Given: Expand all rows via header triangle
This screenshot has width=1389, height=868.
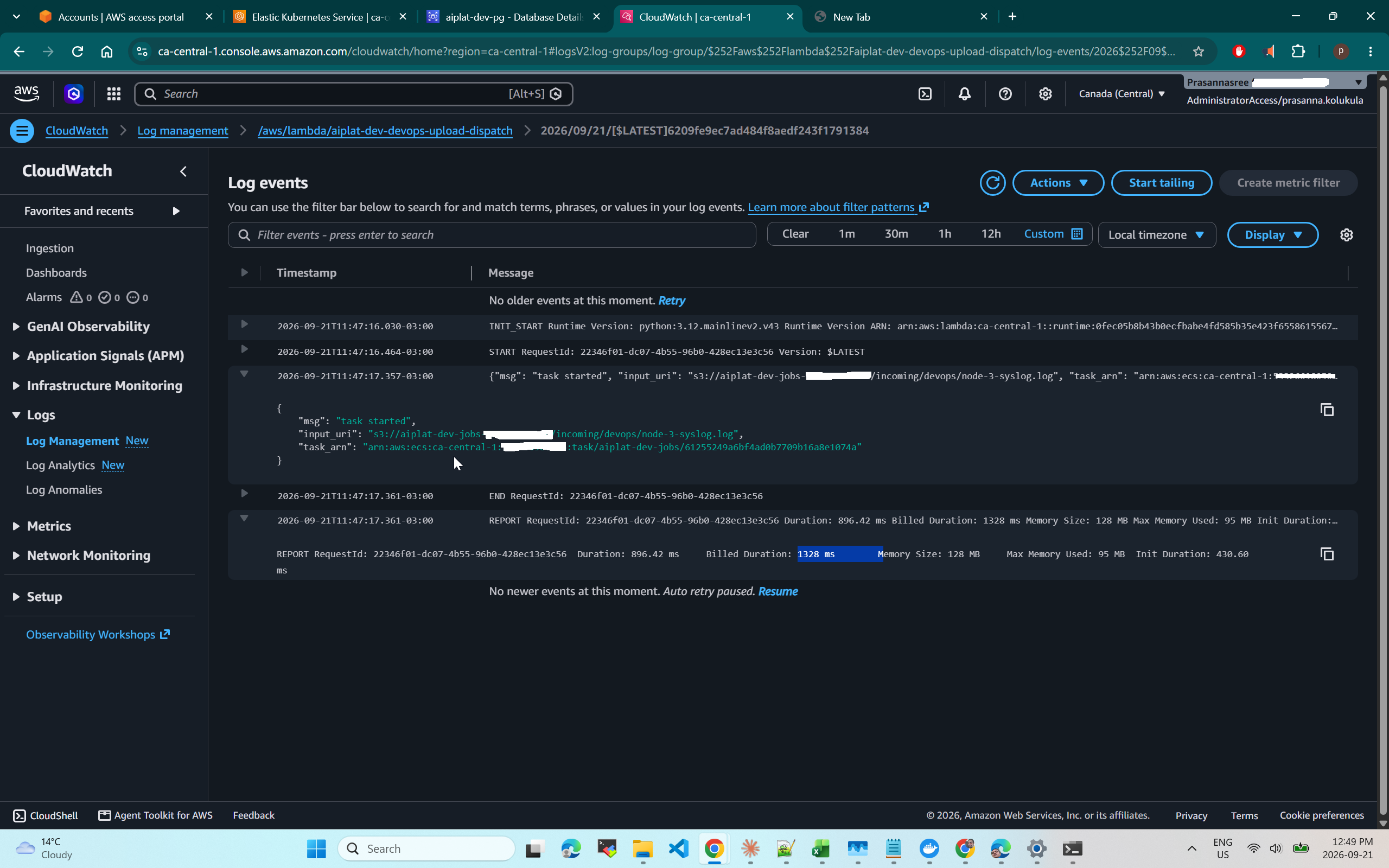Looking at the screenshot, I should coord(244,272).
